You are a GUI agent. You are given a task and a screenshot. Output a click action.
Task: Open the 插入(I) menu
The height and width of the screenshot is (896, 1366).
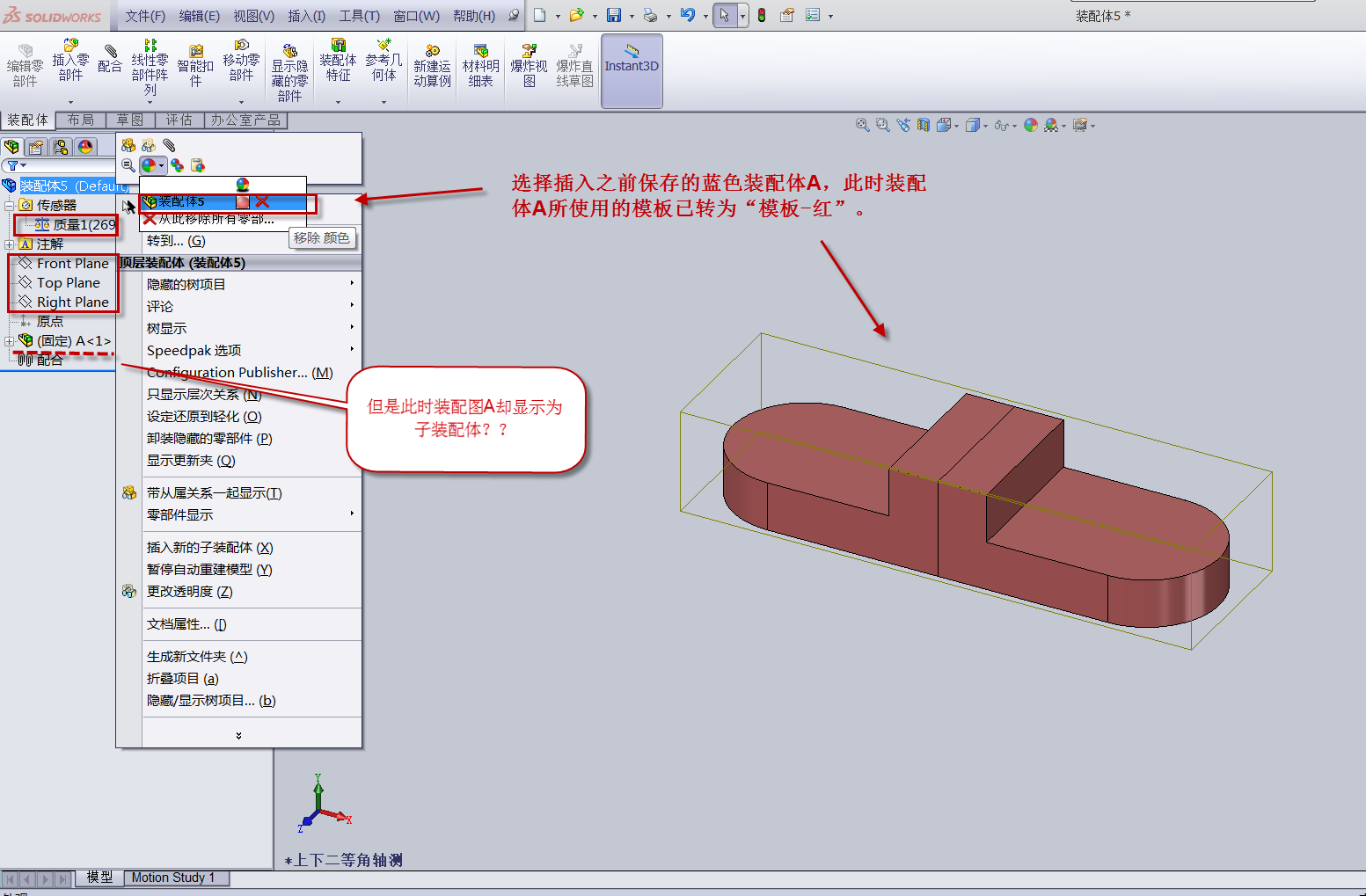307,16
